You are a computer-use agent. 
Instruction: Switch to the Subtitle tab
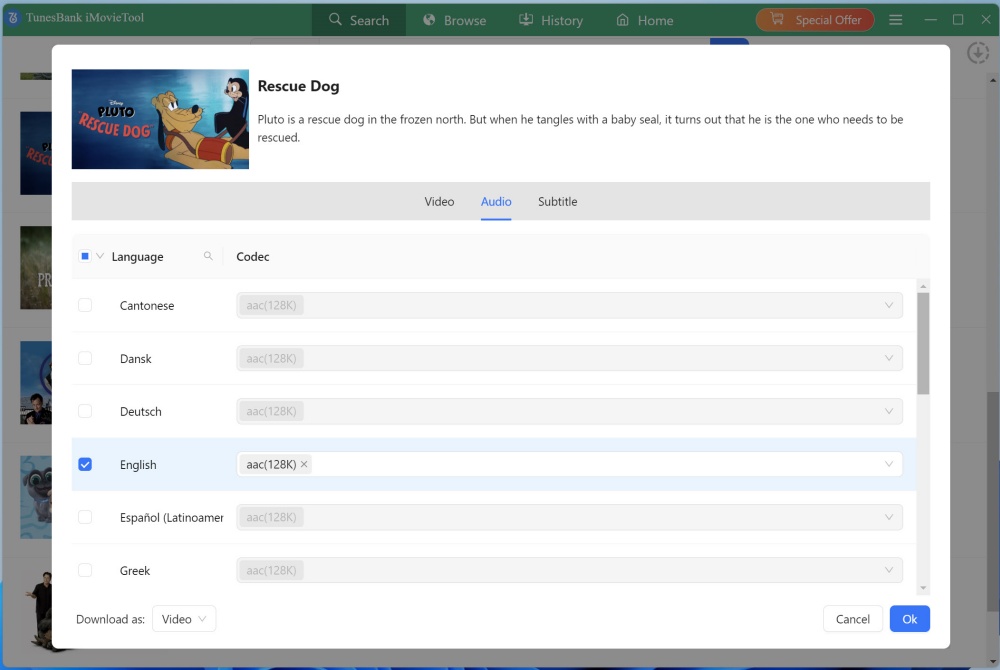(557, 201)
